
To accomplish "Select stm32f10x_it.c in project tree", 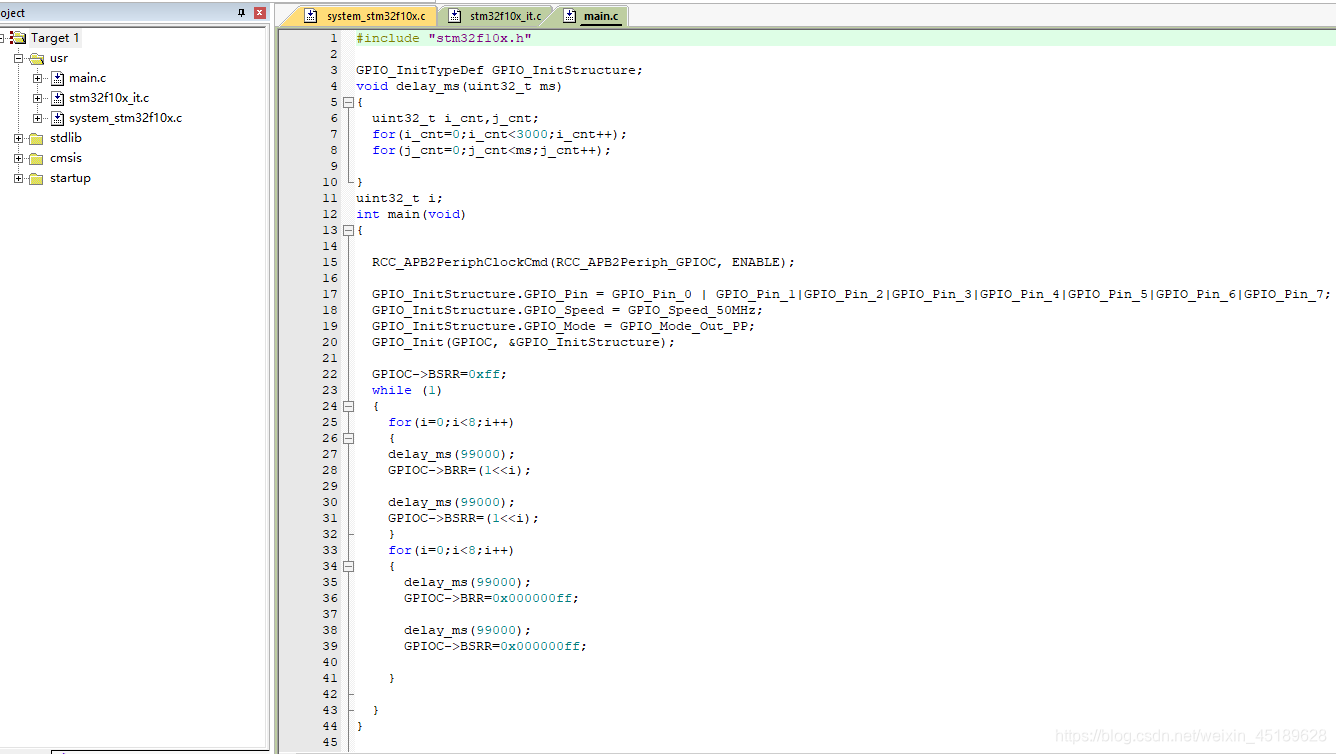I will pos(109,98).
